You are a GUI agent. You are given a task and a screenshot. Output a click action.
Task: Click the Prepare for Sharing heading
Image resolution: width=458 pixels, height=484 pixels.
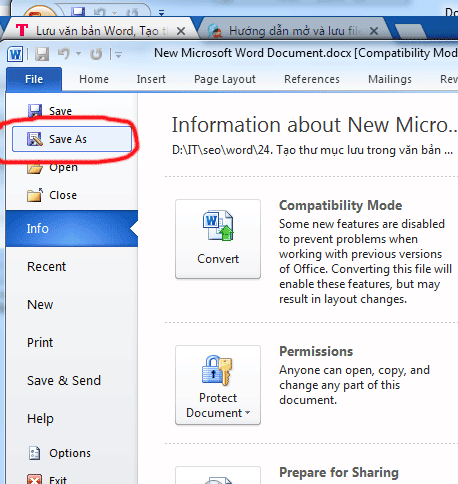click(339, 473)
